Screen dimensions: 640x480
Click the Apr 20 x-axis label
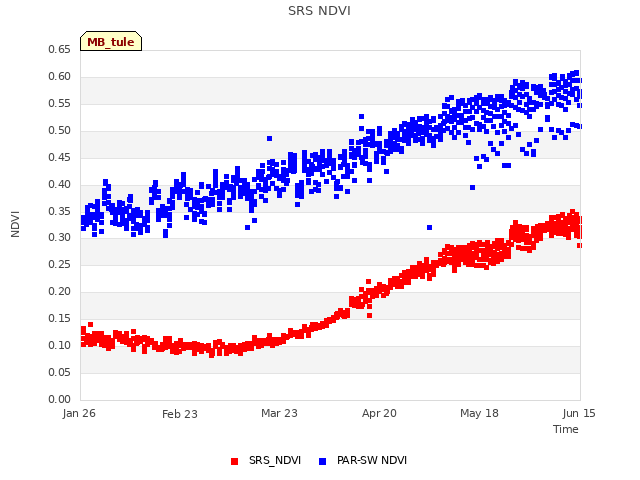point(379,413)
